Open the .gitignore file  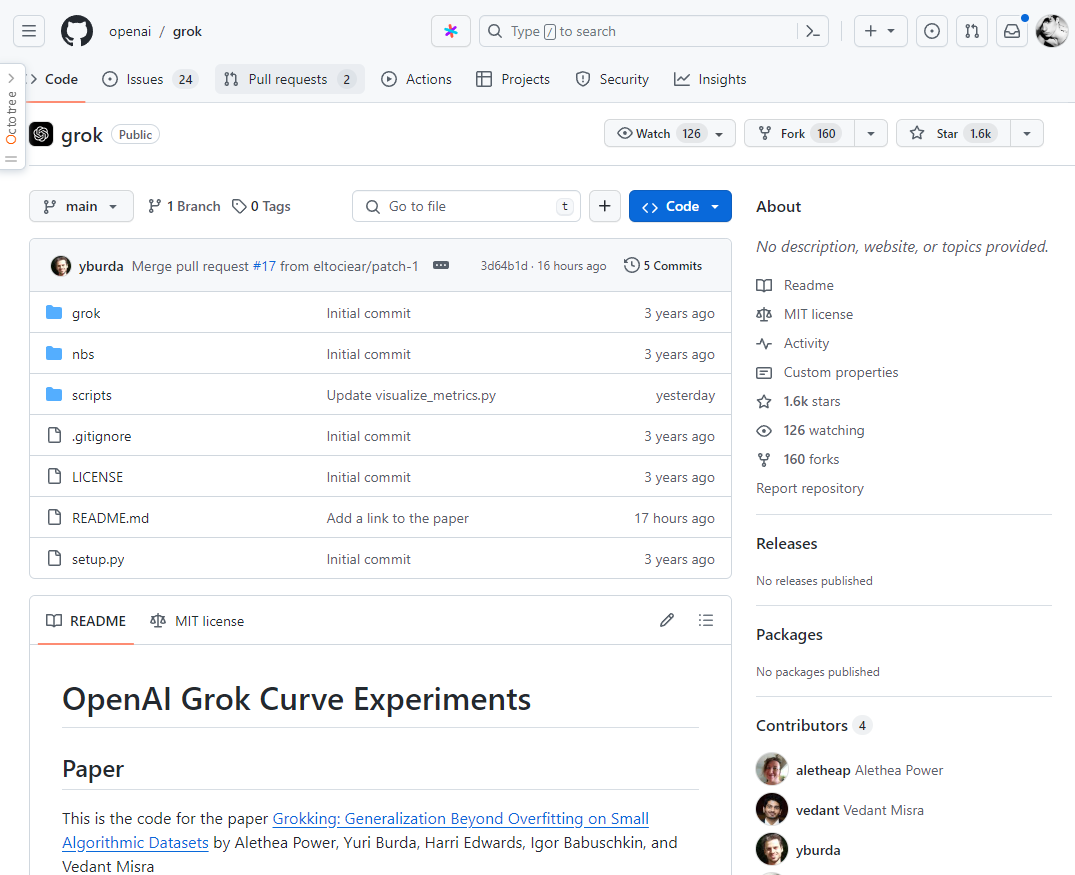click(x=101, y=436)
